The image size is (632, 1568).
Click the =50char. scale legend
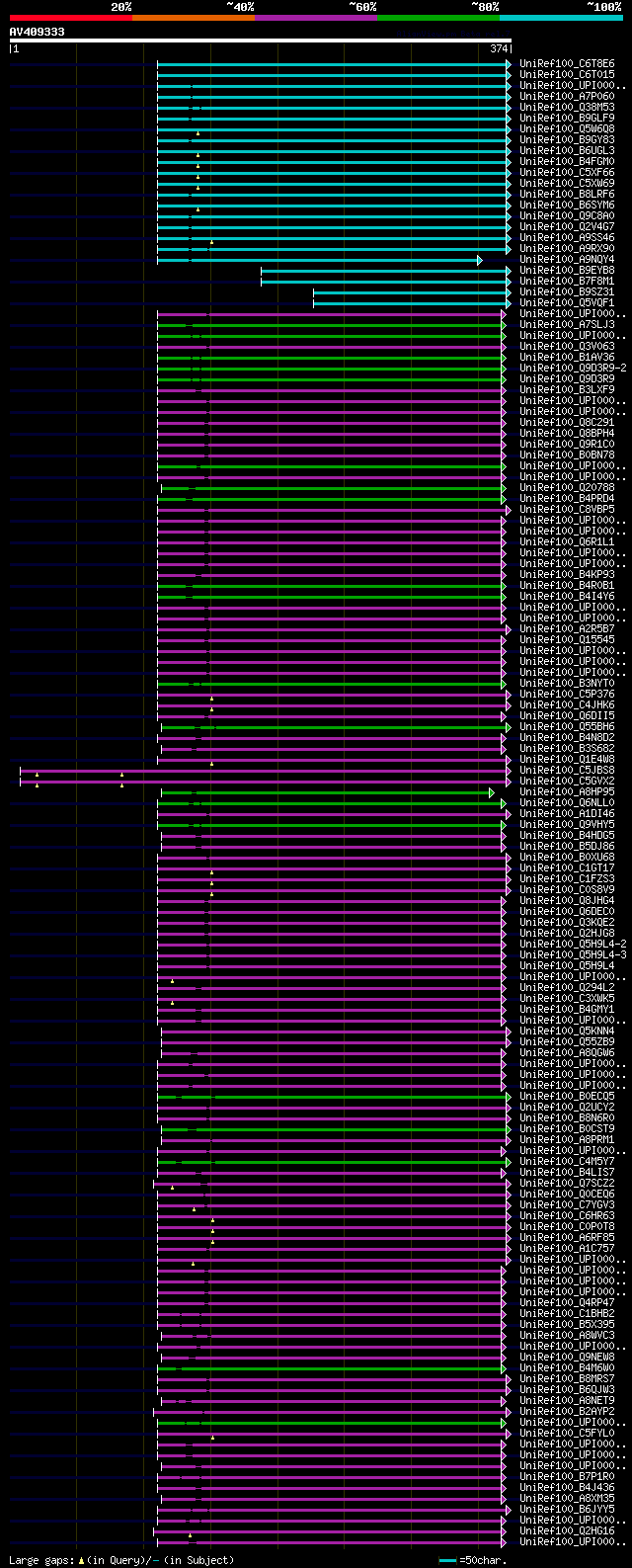click(473, 1560)
